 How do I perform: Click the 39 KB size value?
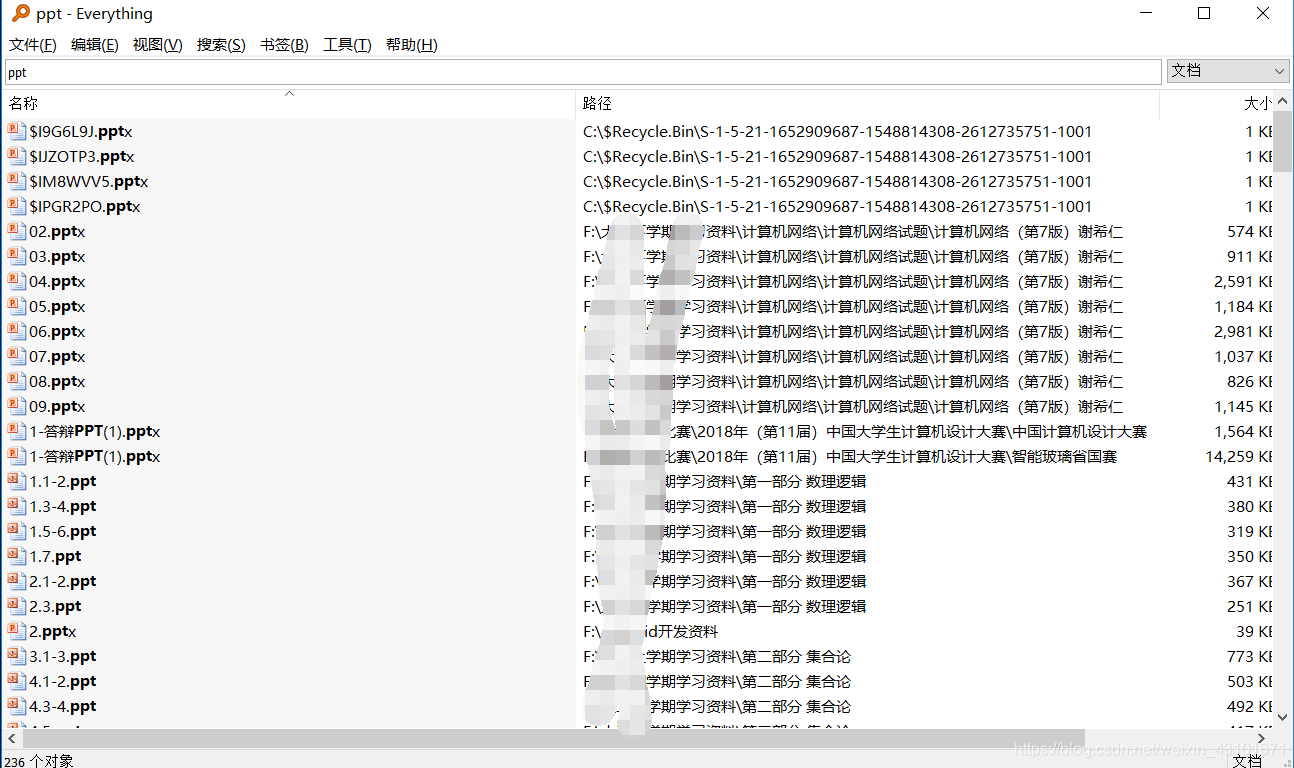1254,631
